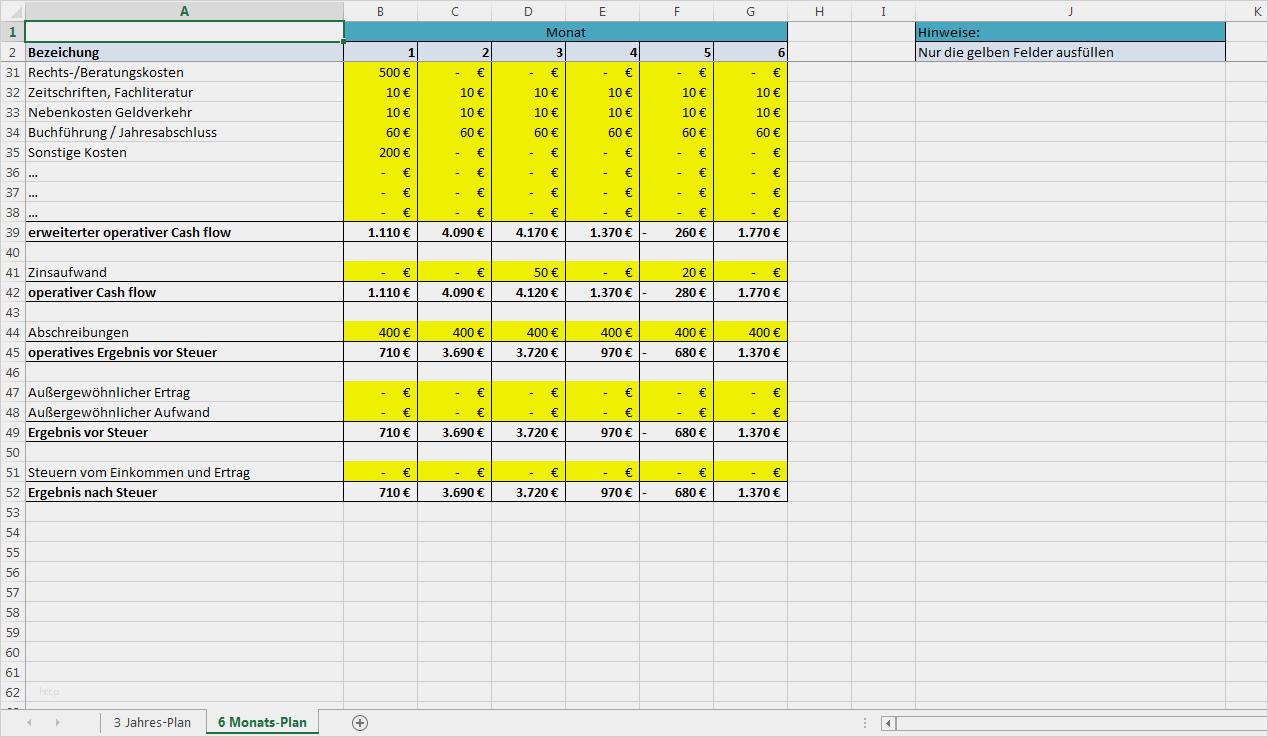Select the 6 Monats-Plan sheet tab
The height and width of the screenshot is (737, 1268).
coord(262,722)
